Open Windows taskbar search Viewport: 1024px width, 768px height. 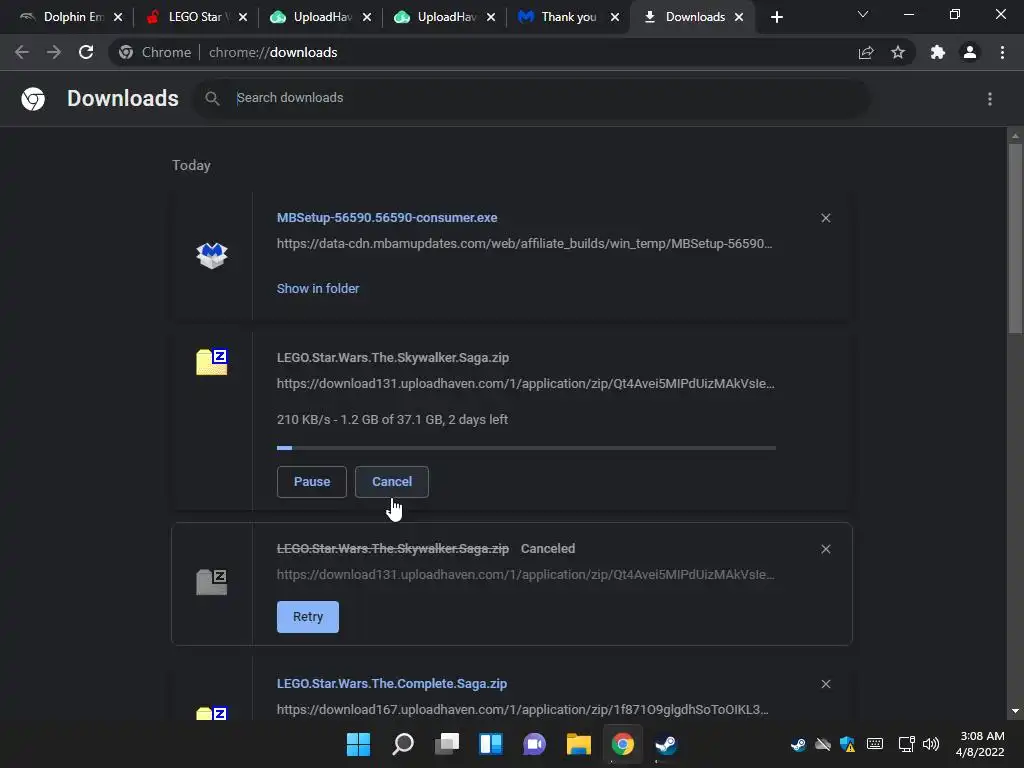coord(402,744)
